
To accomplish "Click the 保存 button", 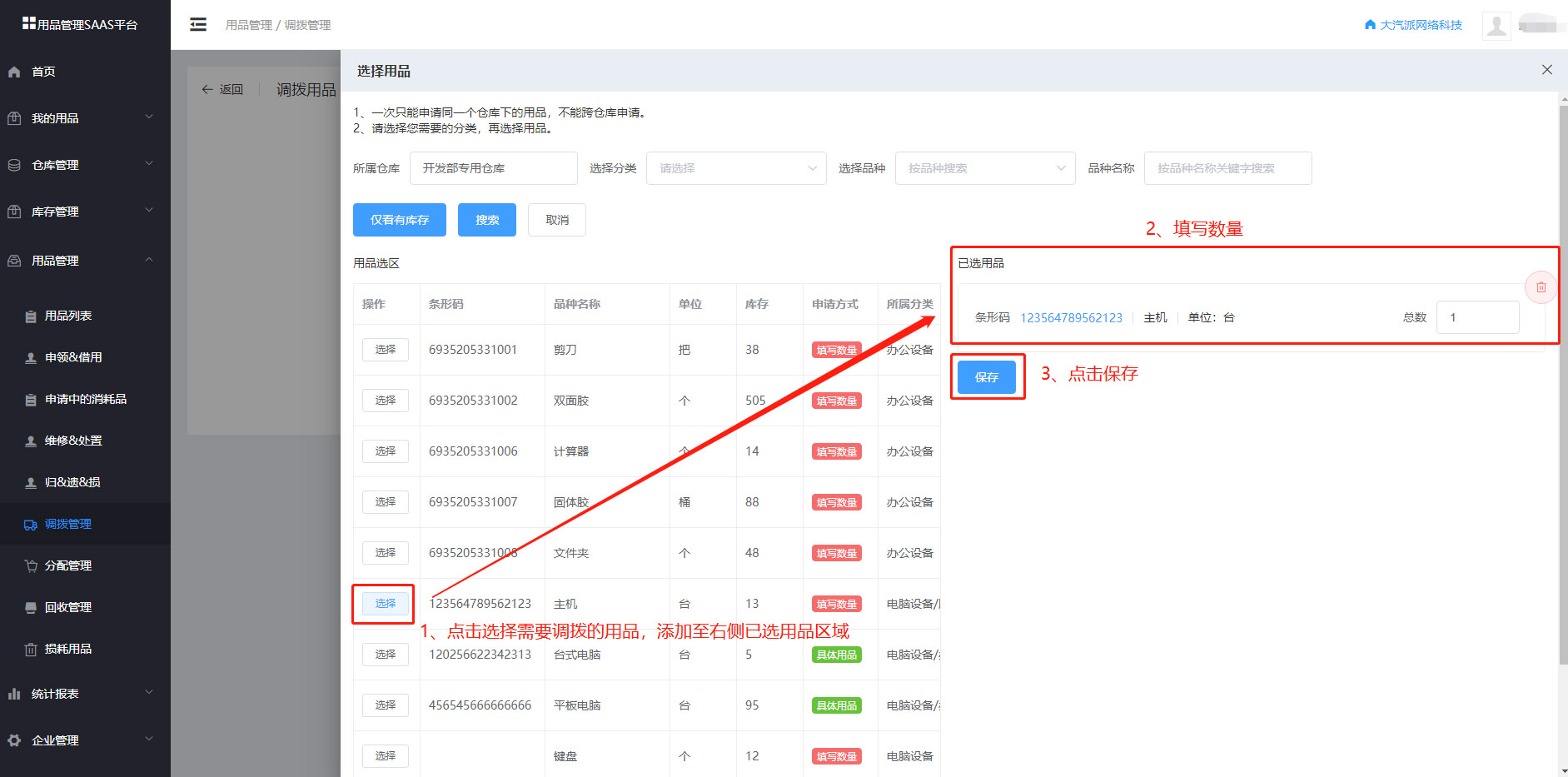I will (987, 377).
